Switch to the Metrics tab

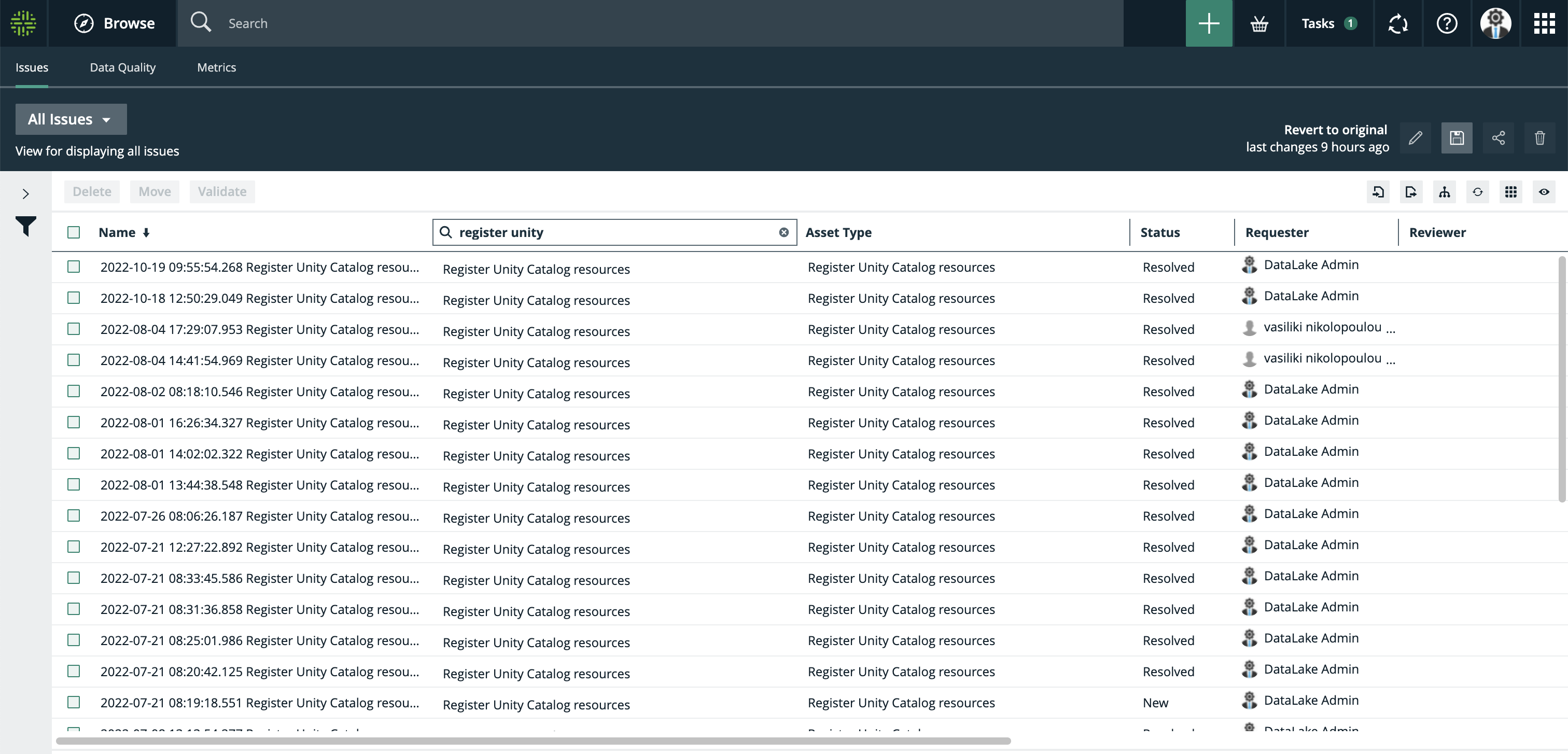pyautogui.click(x=216, y=67)
